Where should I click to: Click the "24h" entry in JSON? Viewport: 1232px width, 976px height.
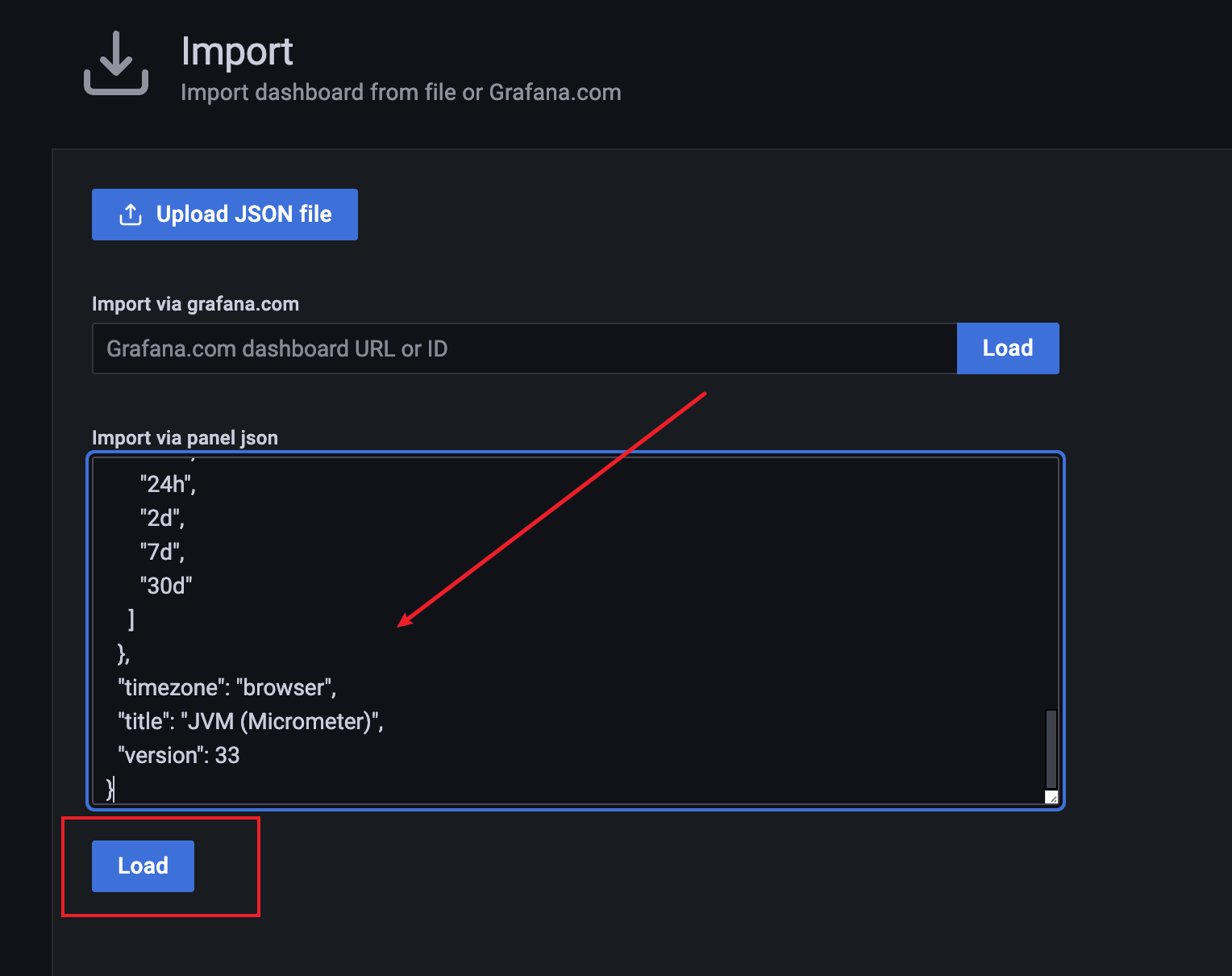(x=167, y=484)
